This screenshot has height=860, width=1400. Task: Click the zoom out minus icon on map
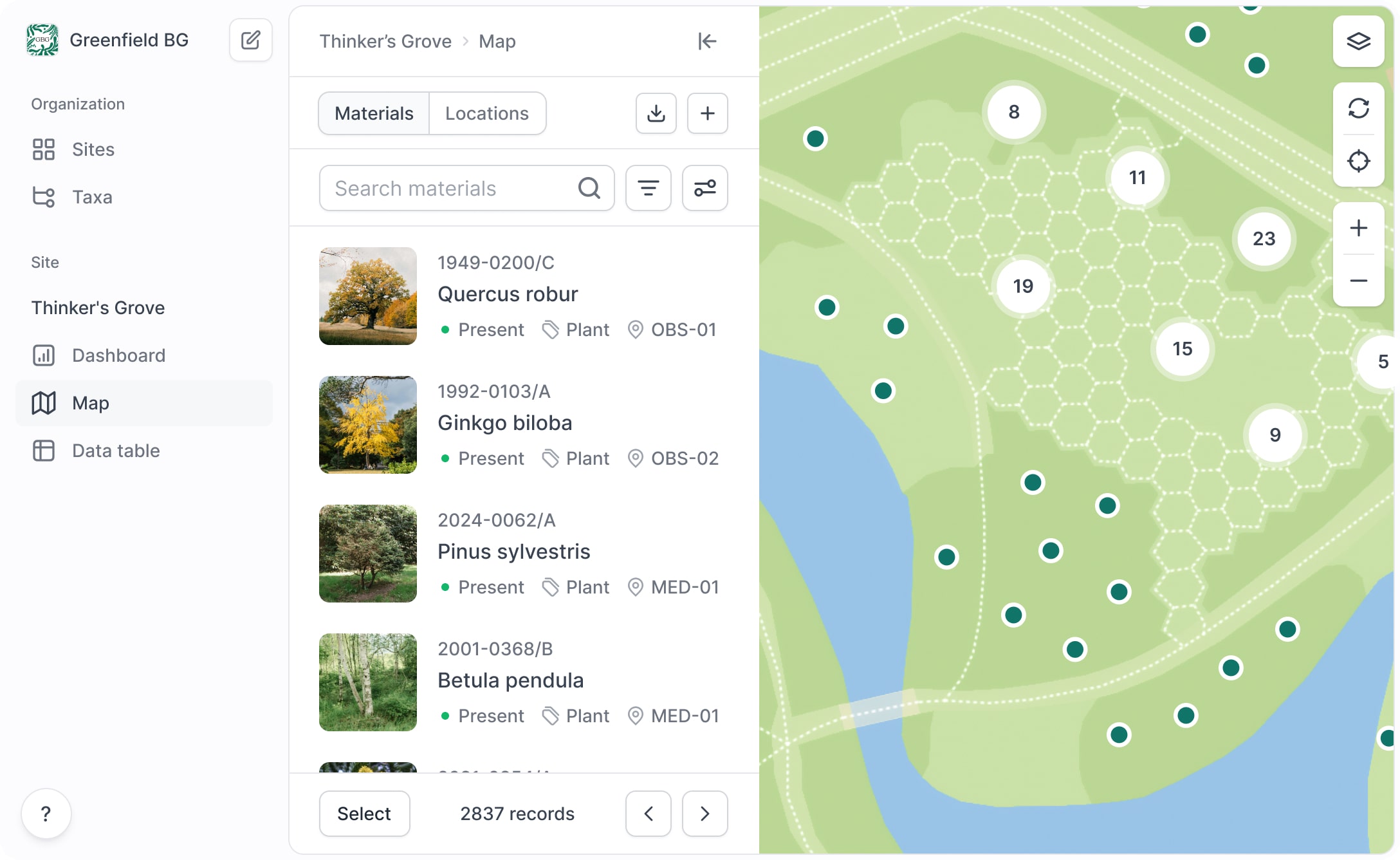coord(1357,280)
